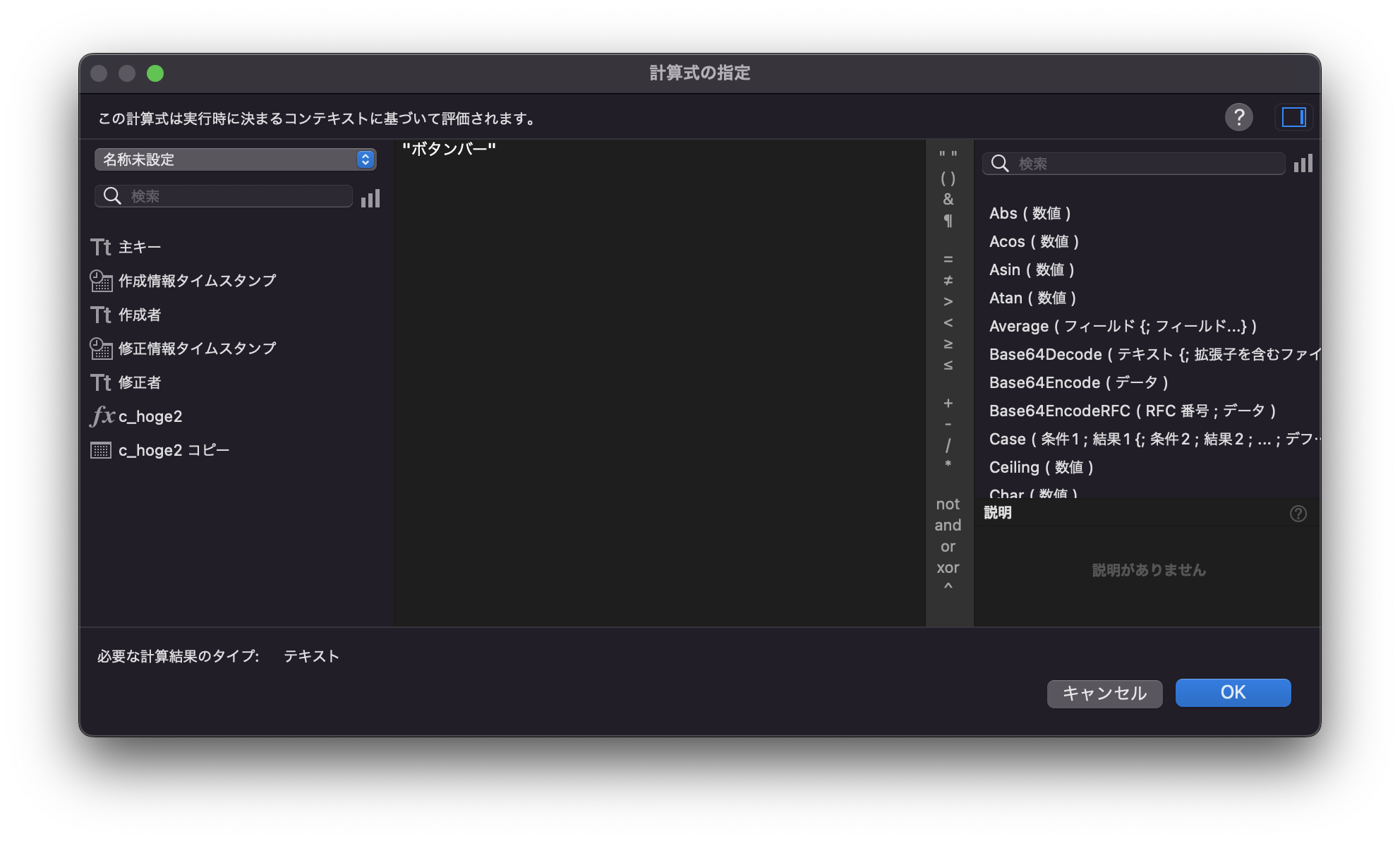Click the green zoom window button

[155, 73]
